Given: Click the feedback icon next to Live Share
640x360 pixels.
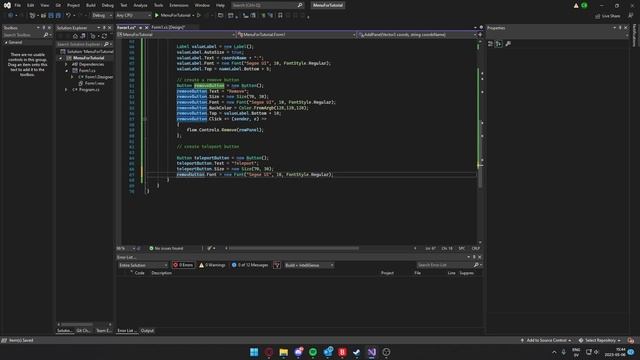Looking at the screenshot, I should click(x=631, y=16).
